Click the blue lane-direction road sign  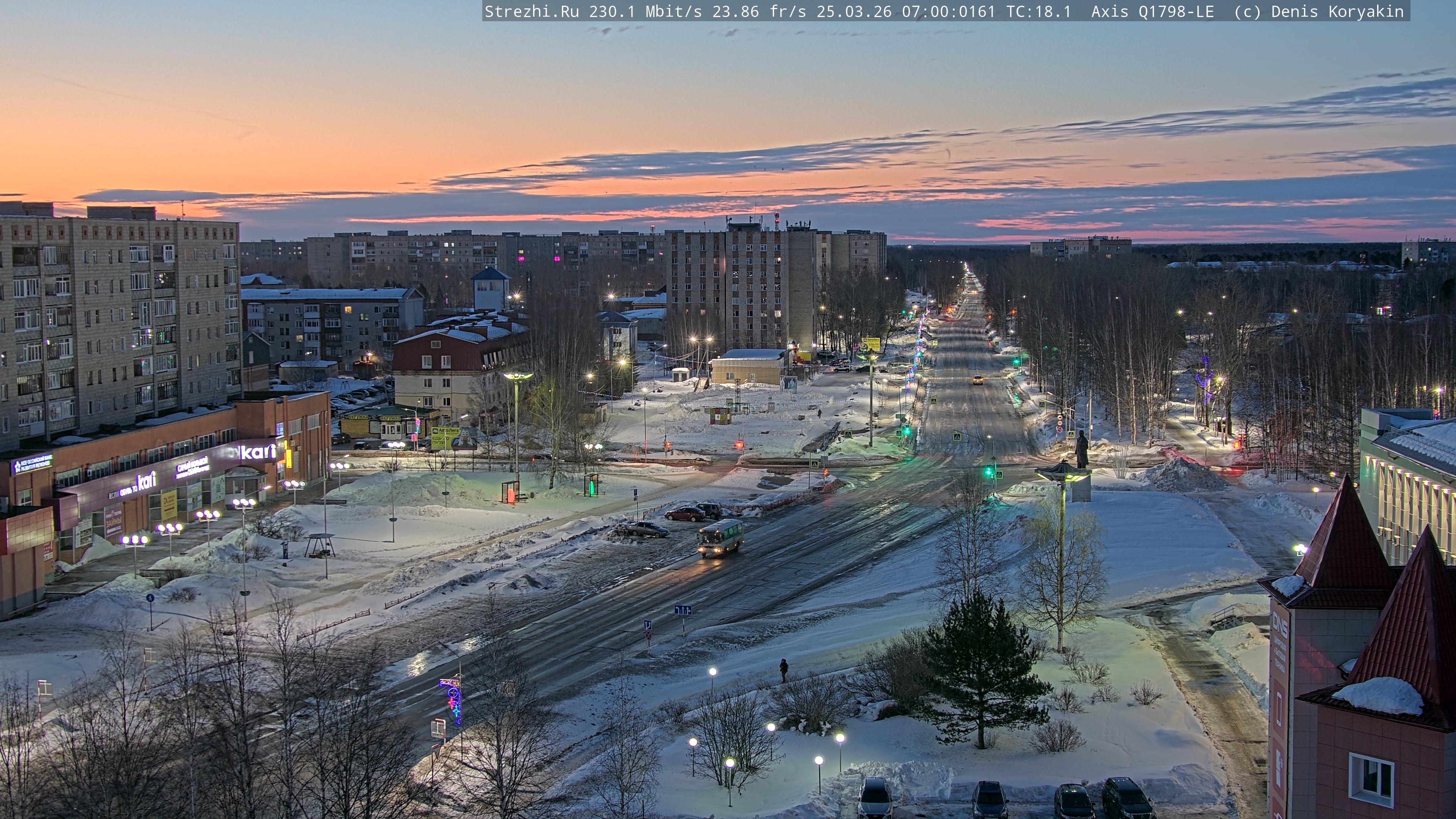(683, 610)
